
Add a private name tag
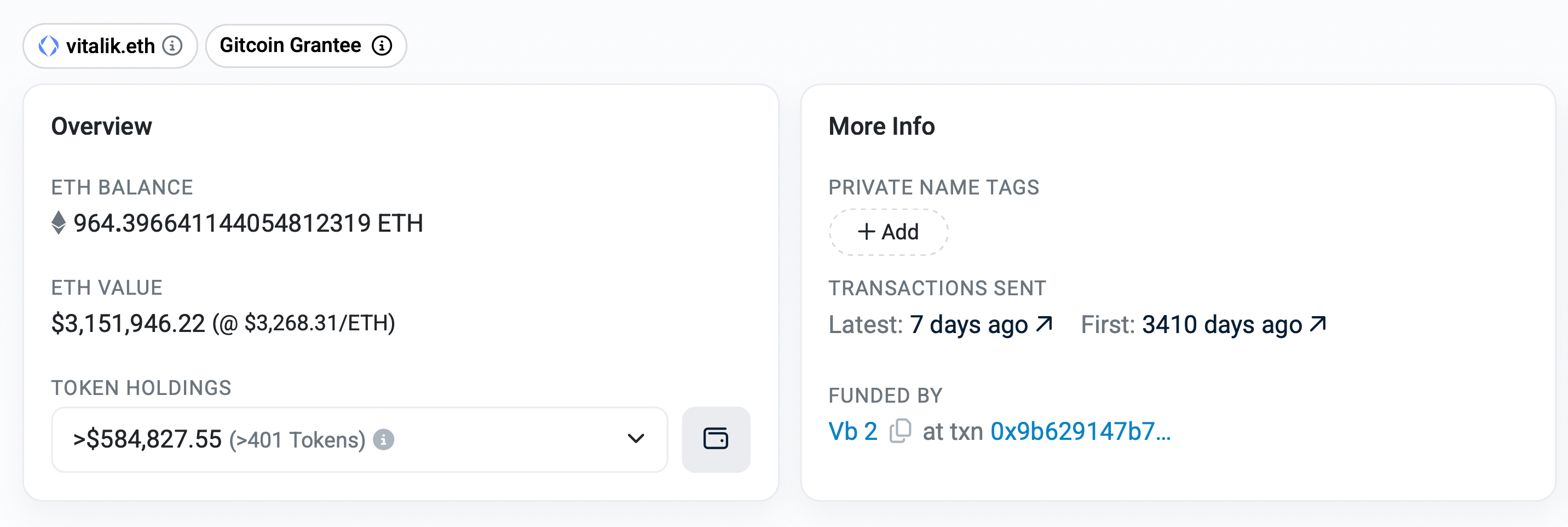889,232
